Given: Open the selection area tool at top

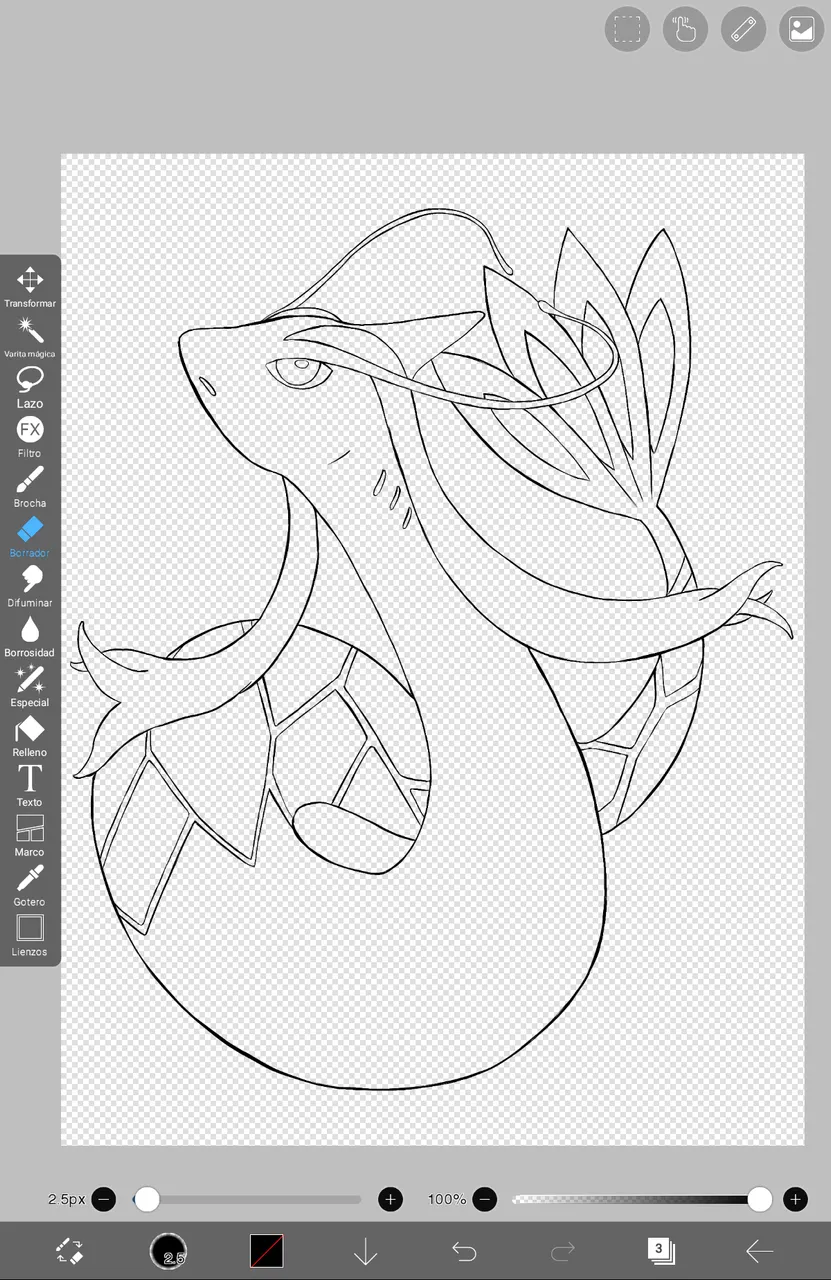Looking at the screenshot, I should click(x=627, y=29).
